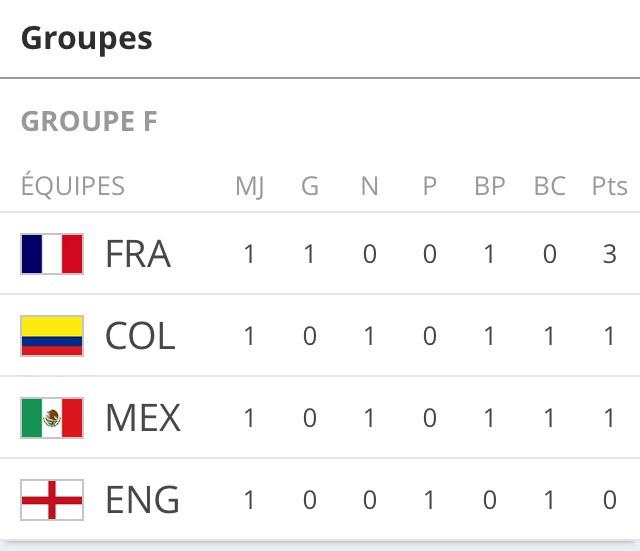Click England's points value of 0

(x=609, y=500)
